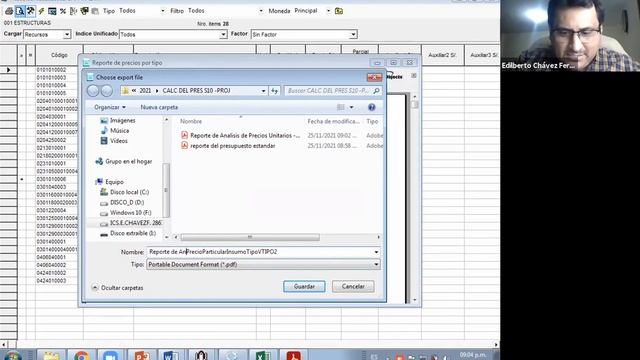This screenshot has height=360, width=640.
Task: Select Windows 10 (F:) drive
Action: 126,213
